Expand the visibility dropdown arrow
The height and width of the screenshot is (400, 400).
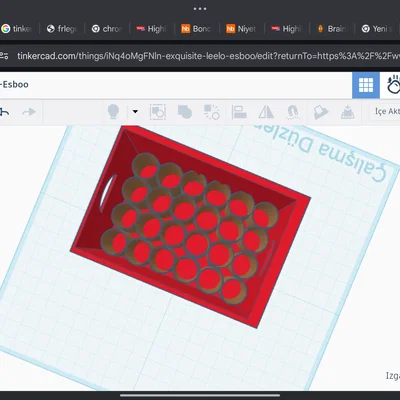(135, 112)
